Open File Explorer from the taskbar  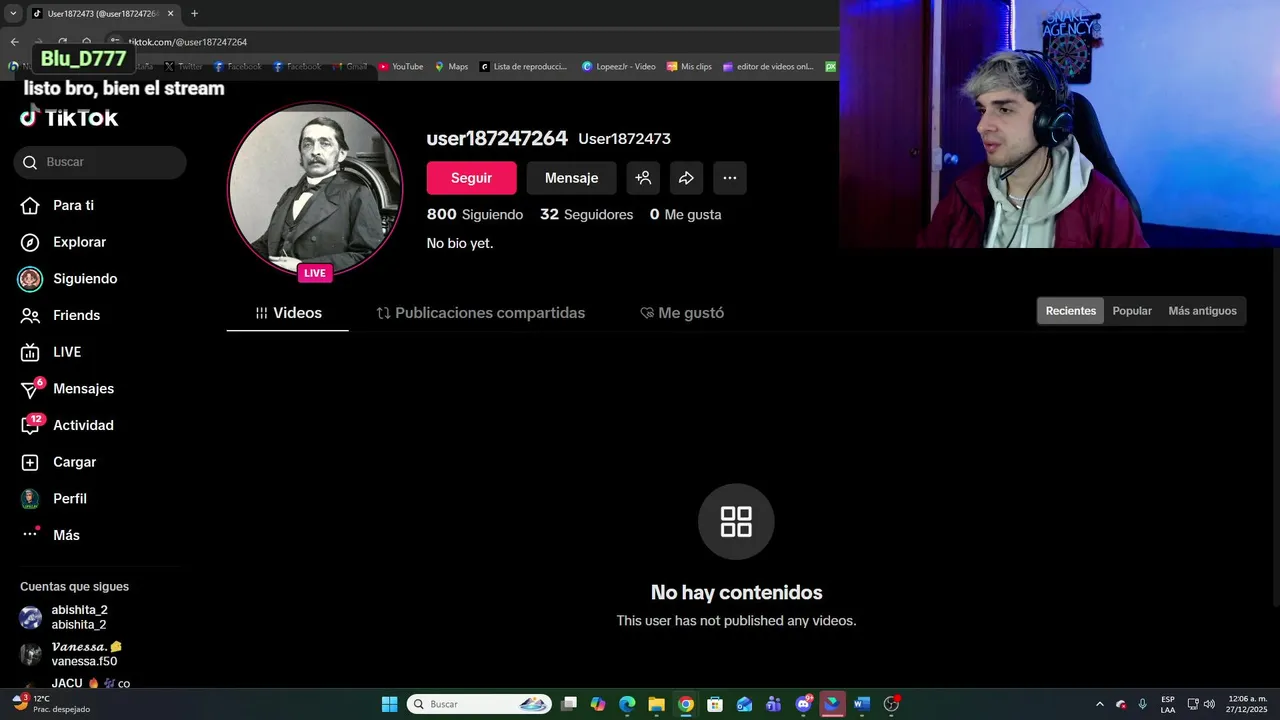click(656, 704)
